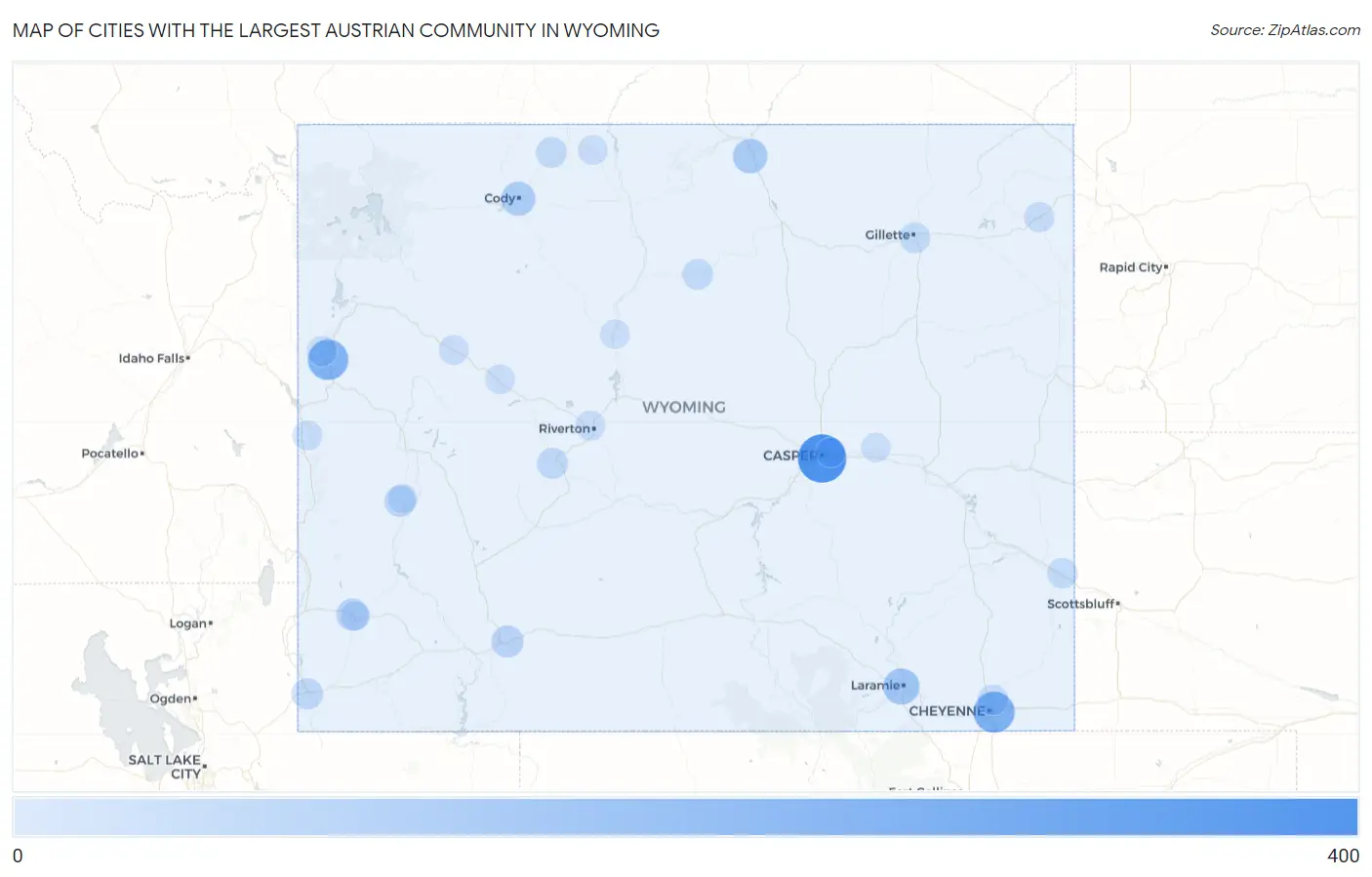
Task: Click the CHEYENNE city label
Action: coord(947,711)
